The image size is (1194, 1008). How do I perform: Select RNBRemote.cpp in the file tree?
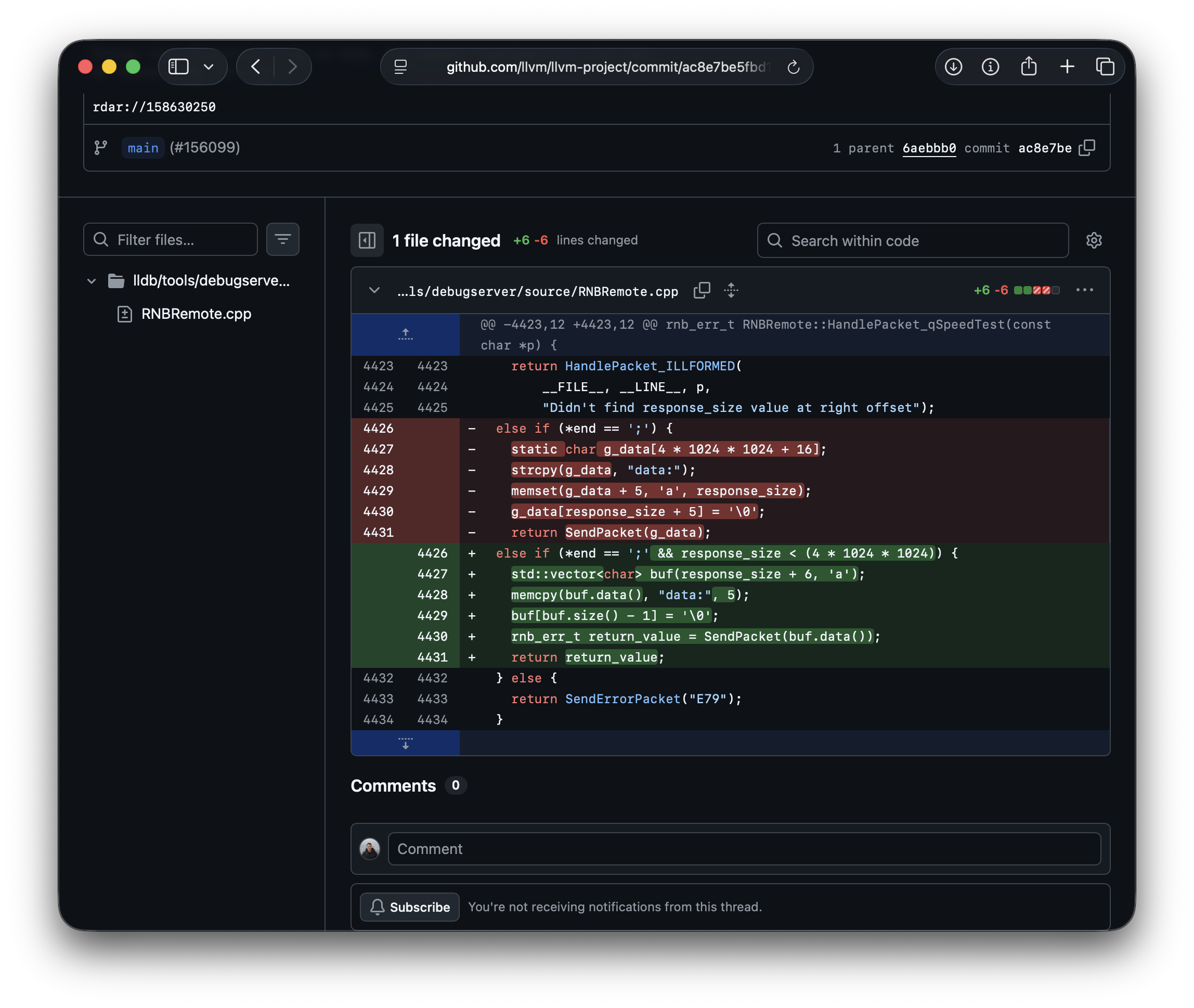(x=196, y=314)
